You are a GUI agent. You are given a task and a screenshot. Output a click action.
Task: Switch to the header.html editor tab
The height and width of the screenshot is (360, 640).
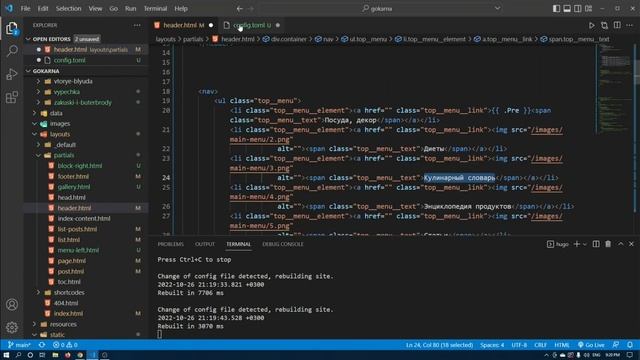tap(183, 25)
